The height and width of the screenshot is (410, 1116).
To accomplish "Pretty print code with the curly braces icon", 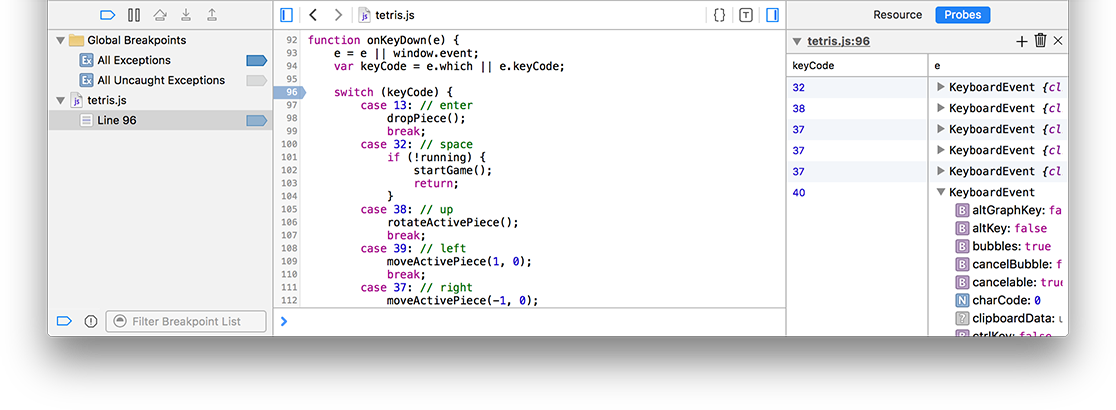I will pos(720,15).
